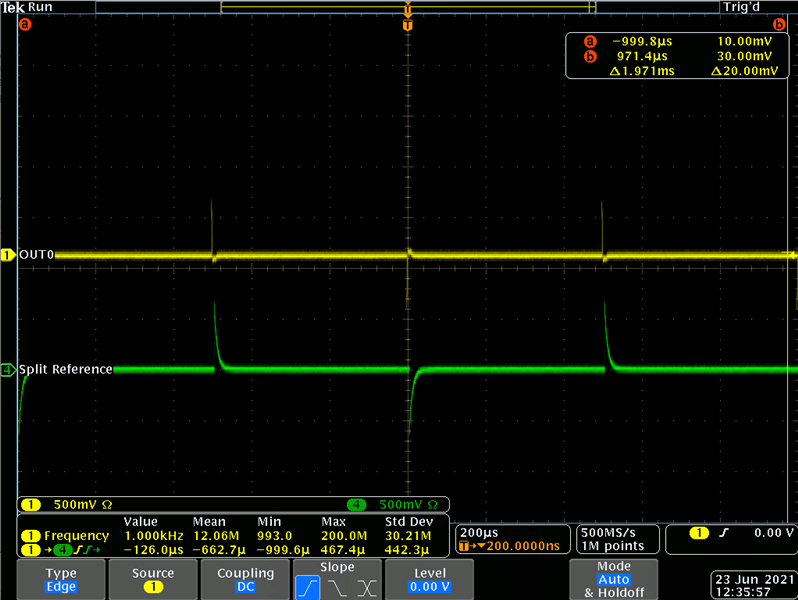Click channel 4 500mV scale badge

click(x=356, y=504)
